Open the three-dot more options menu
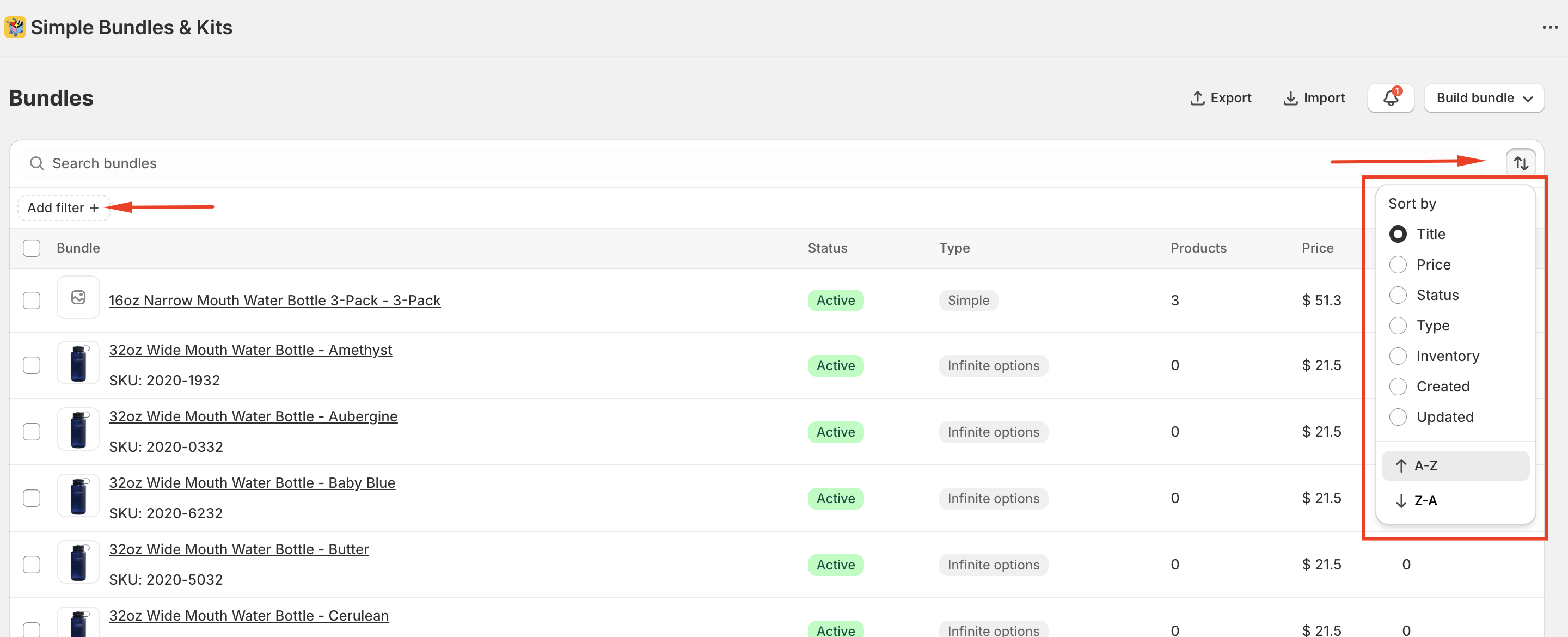The height and width of the screenshot is (637, 1568). tap(1549, 27)
